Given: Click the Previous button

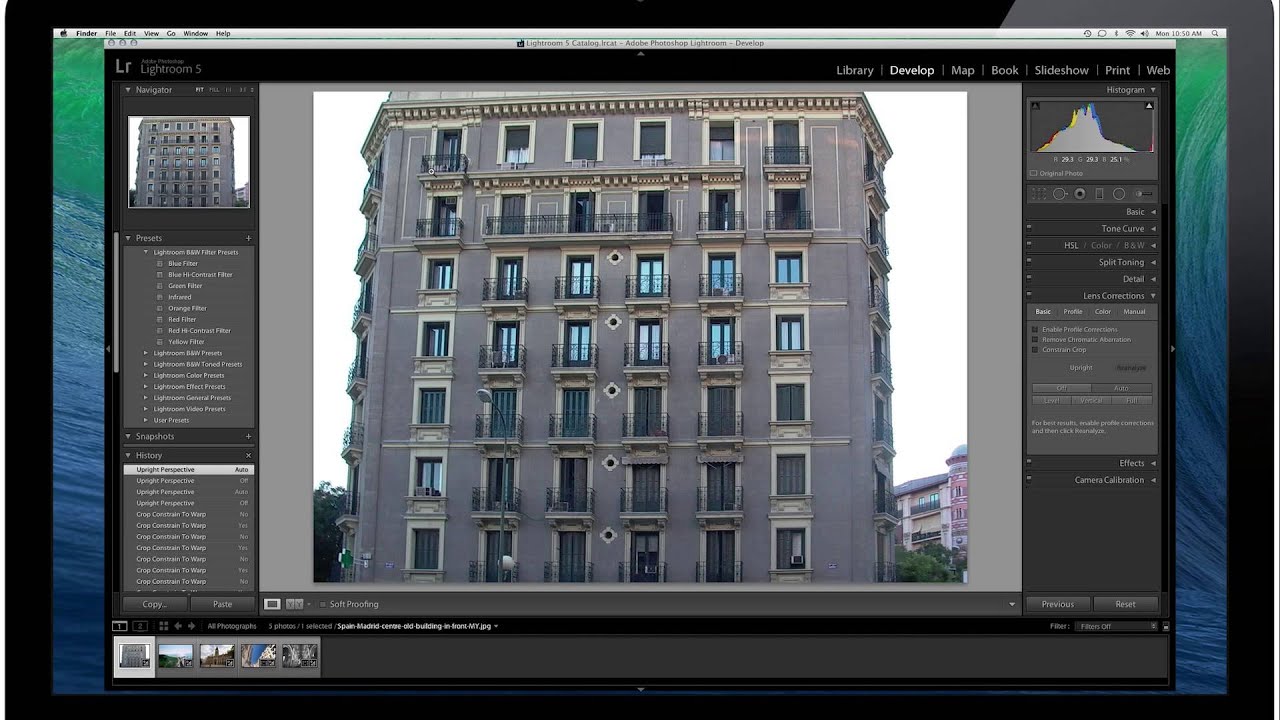Looking at the screenshot, I should (x=1057, y=604).
